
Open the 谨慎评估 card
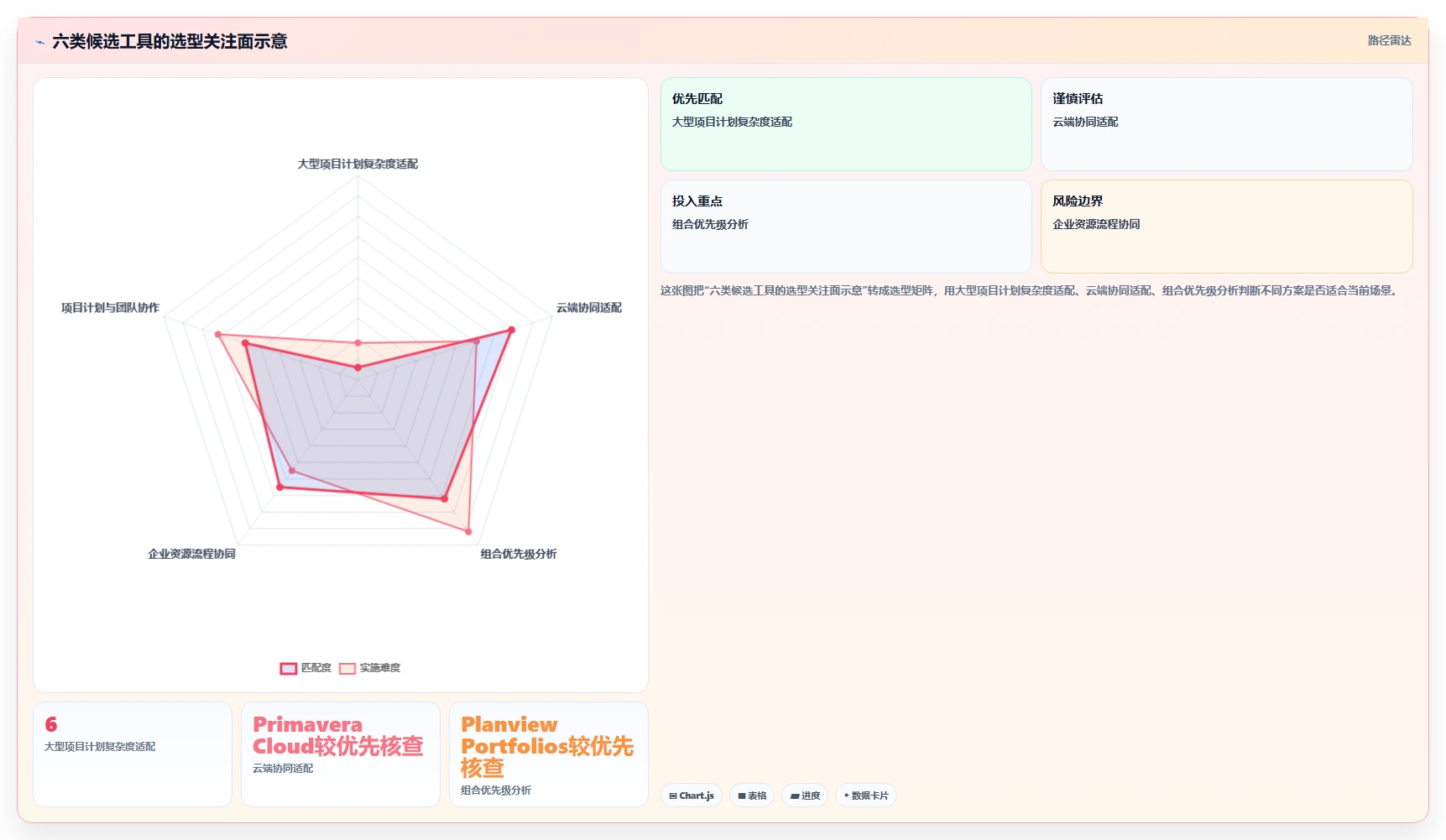[1226, 124]
